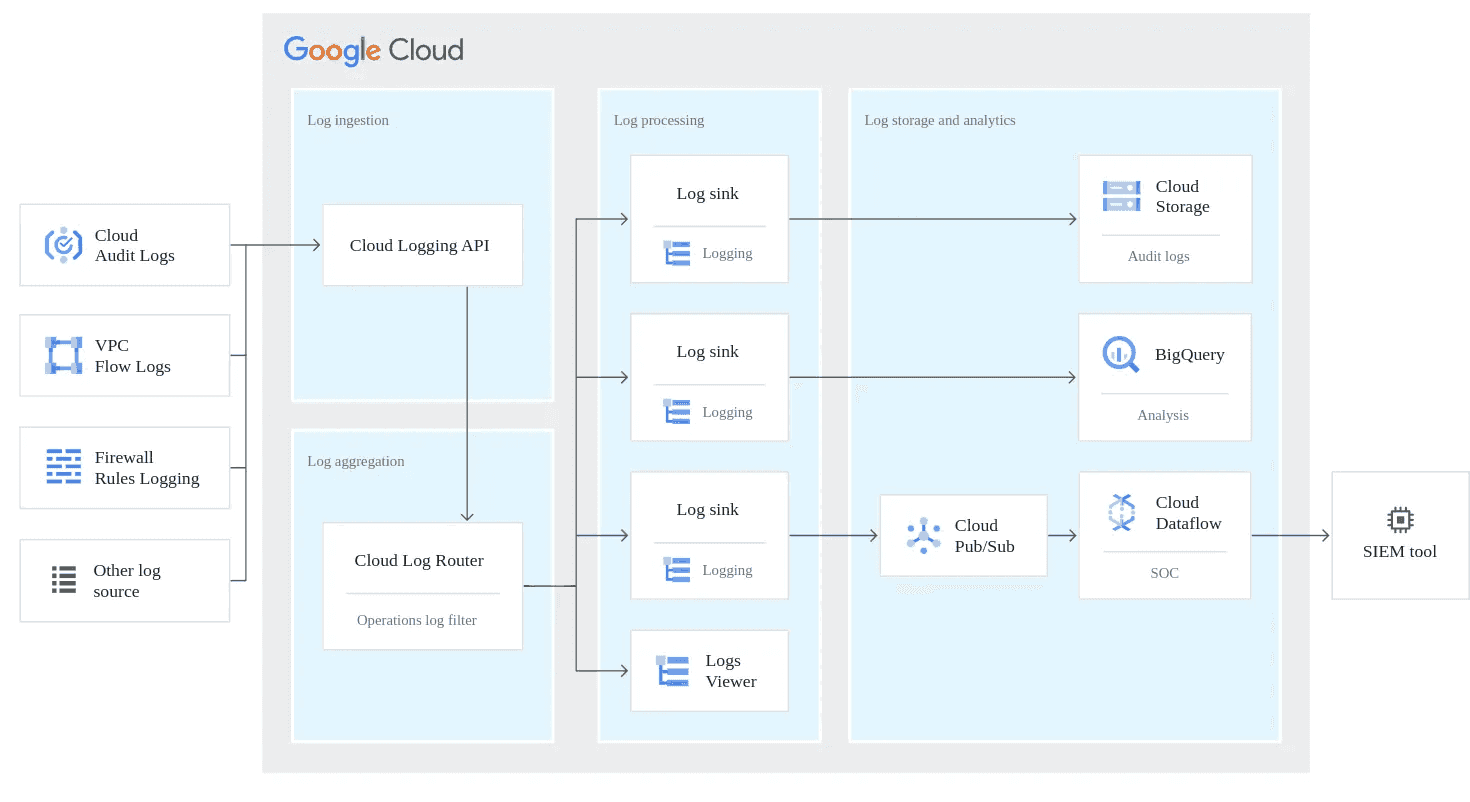
Task: Click the Cloud Pub/Sub label
Action: coord(985,535)
